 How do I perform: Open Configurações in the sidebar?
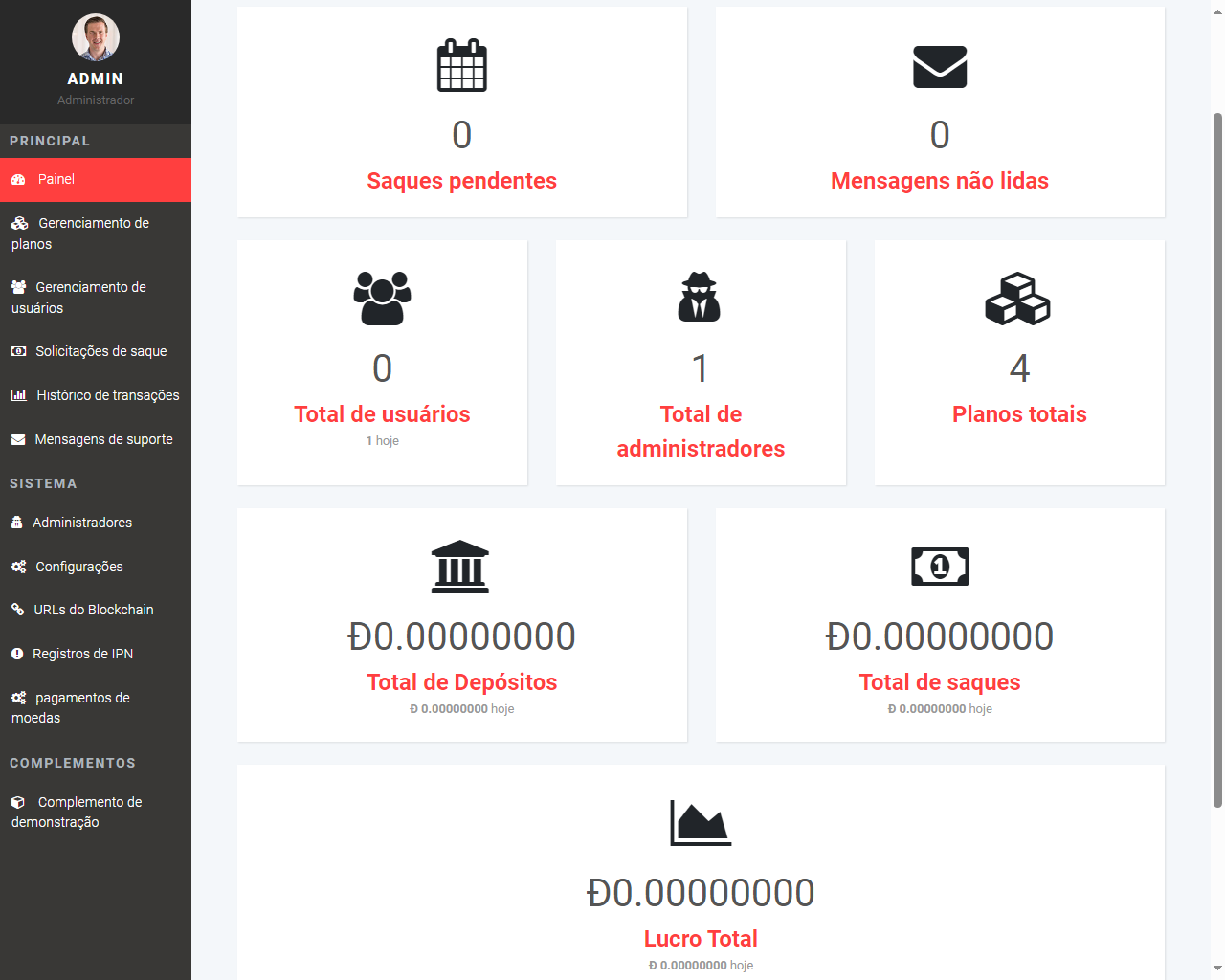(79, 567)
